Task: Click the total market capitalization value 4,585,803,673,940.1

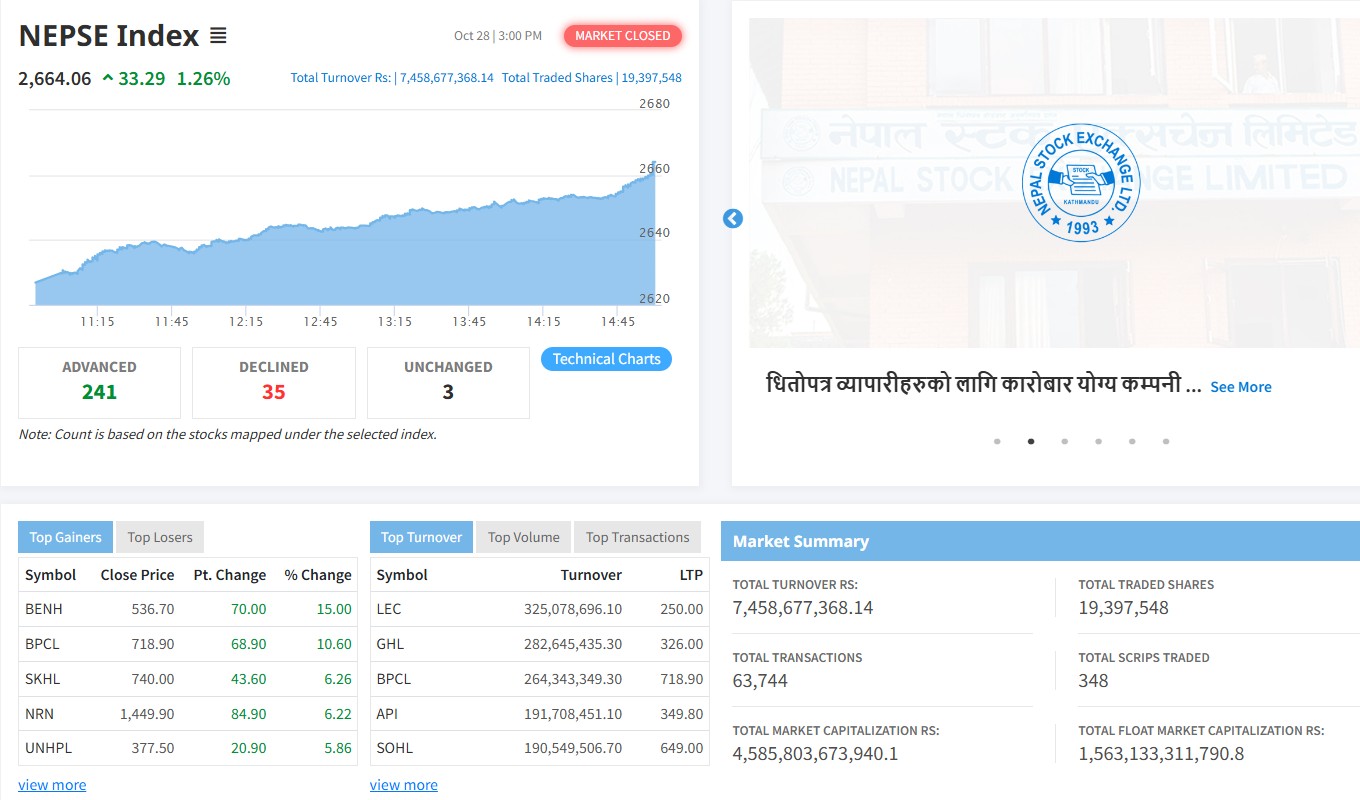Action: [x=815, y=754]
